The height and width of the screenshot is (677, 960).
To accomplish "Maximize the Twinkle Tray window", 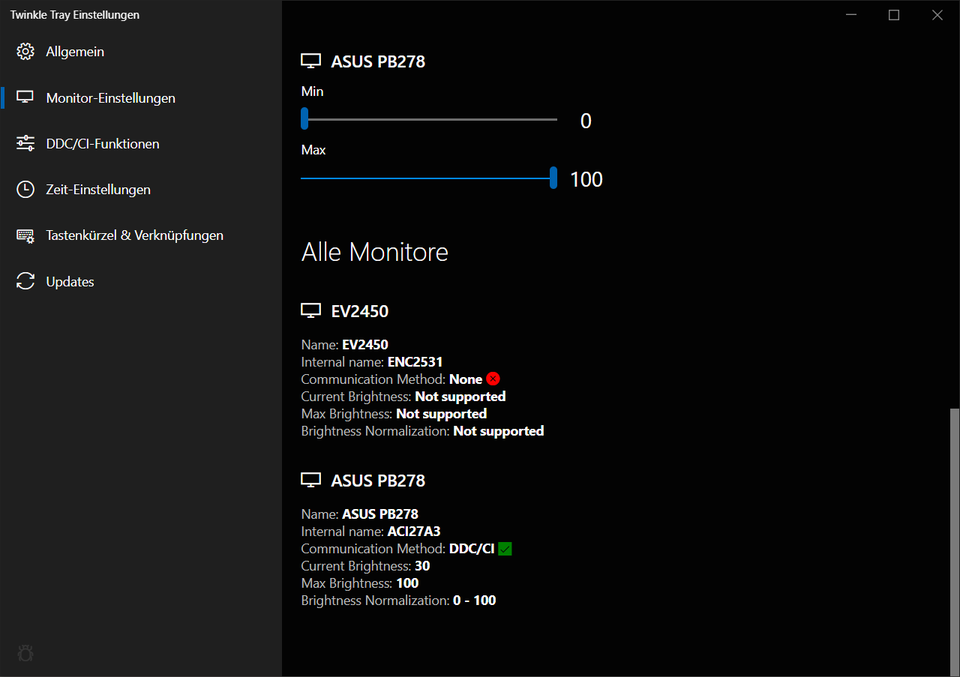I will tap(894, 15).
